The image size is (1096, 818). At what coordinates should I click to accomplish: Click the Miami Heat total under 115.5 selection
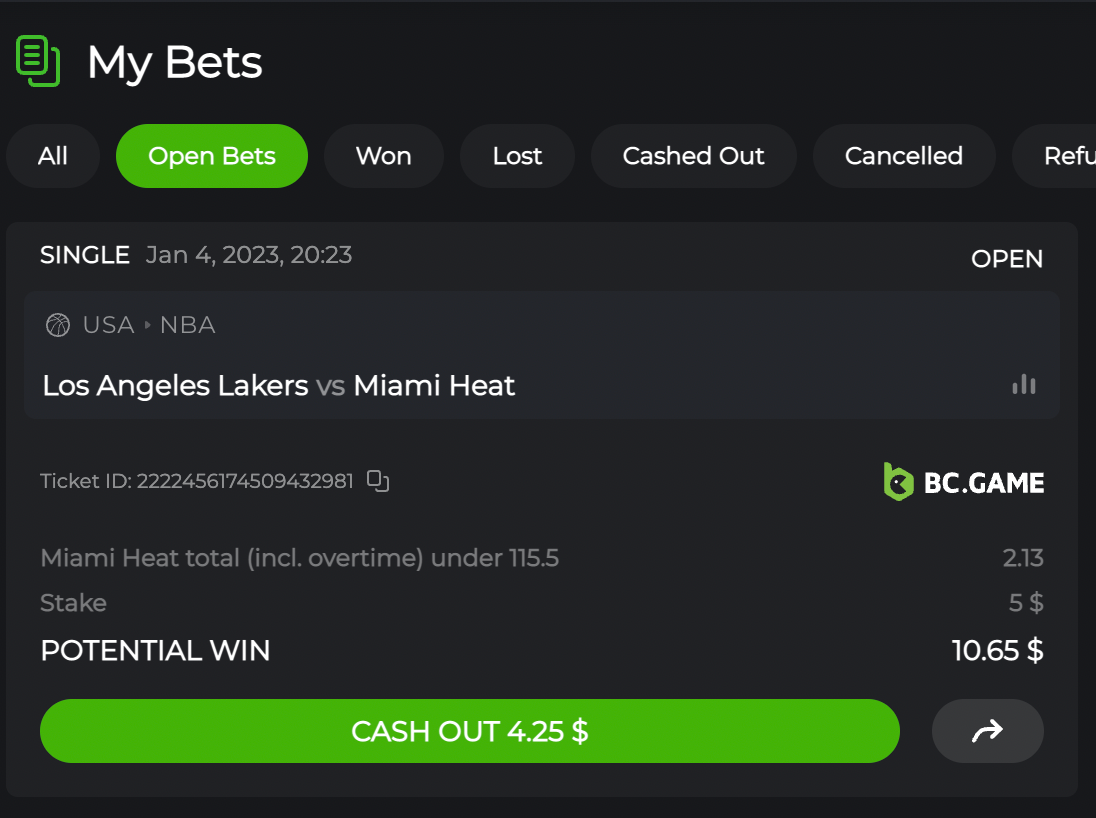coord(299,557)
